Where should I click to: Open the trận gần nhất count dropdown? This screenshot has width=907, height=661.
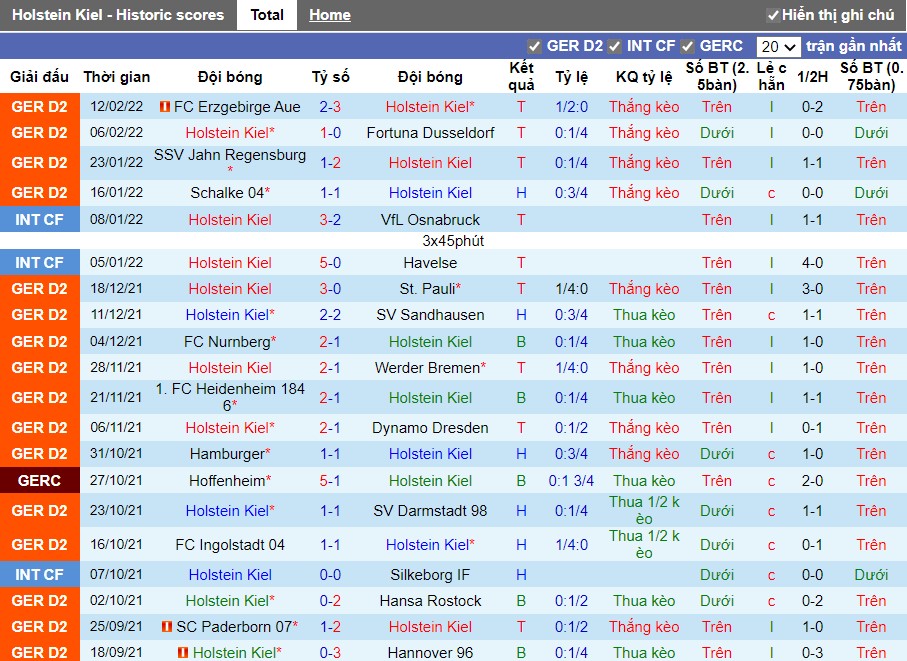(779, 45)
